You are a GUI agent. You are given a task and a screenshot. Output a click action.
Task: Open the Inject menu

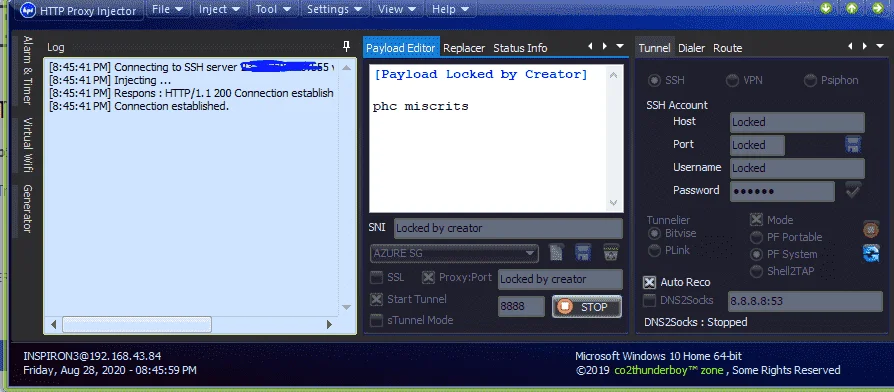click(x=220, y=9)
